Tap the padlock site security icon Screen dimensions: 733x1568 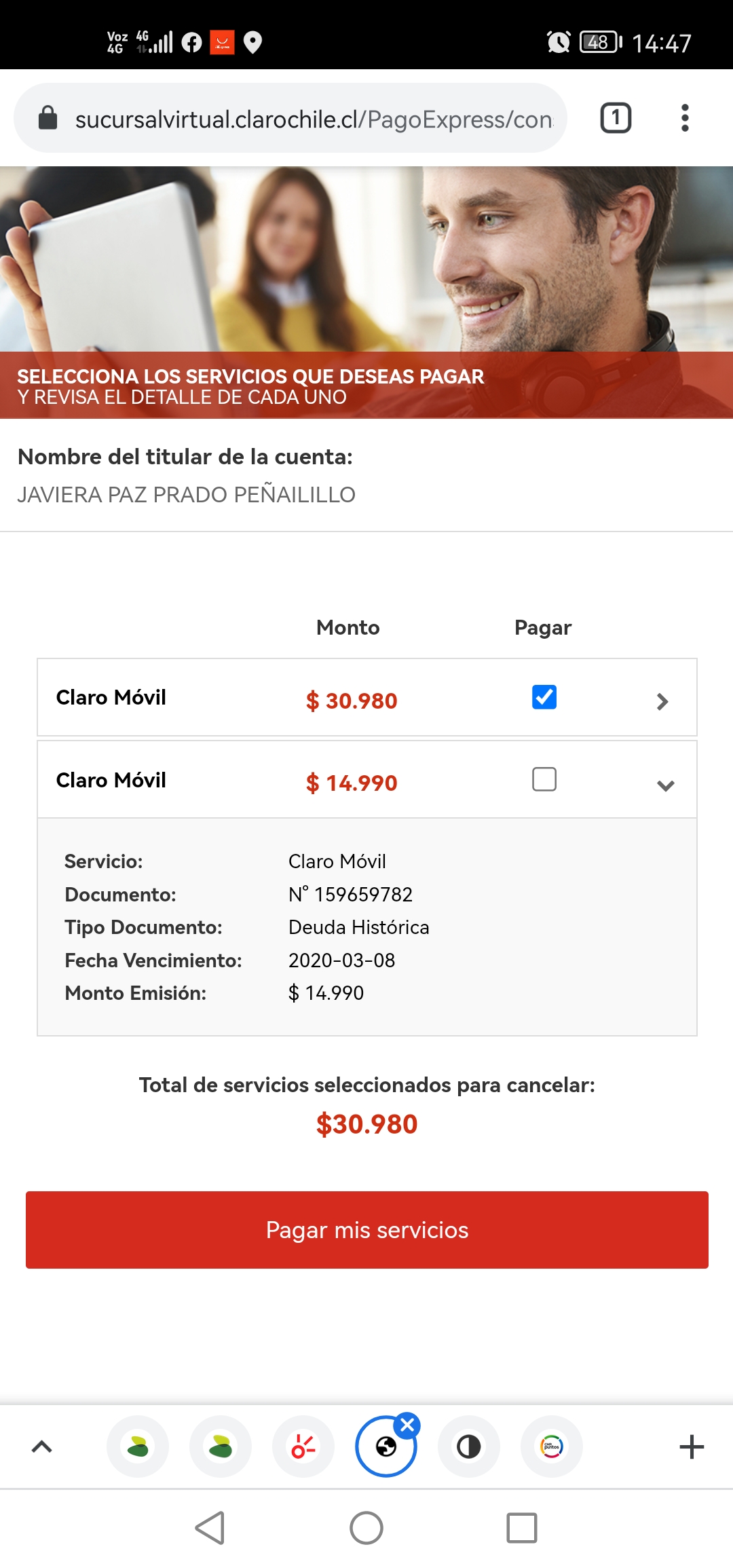[48, 117]
